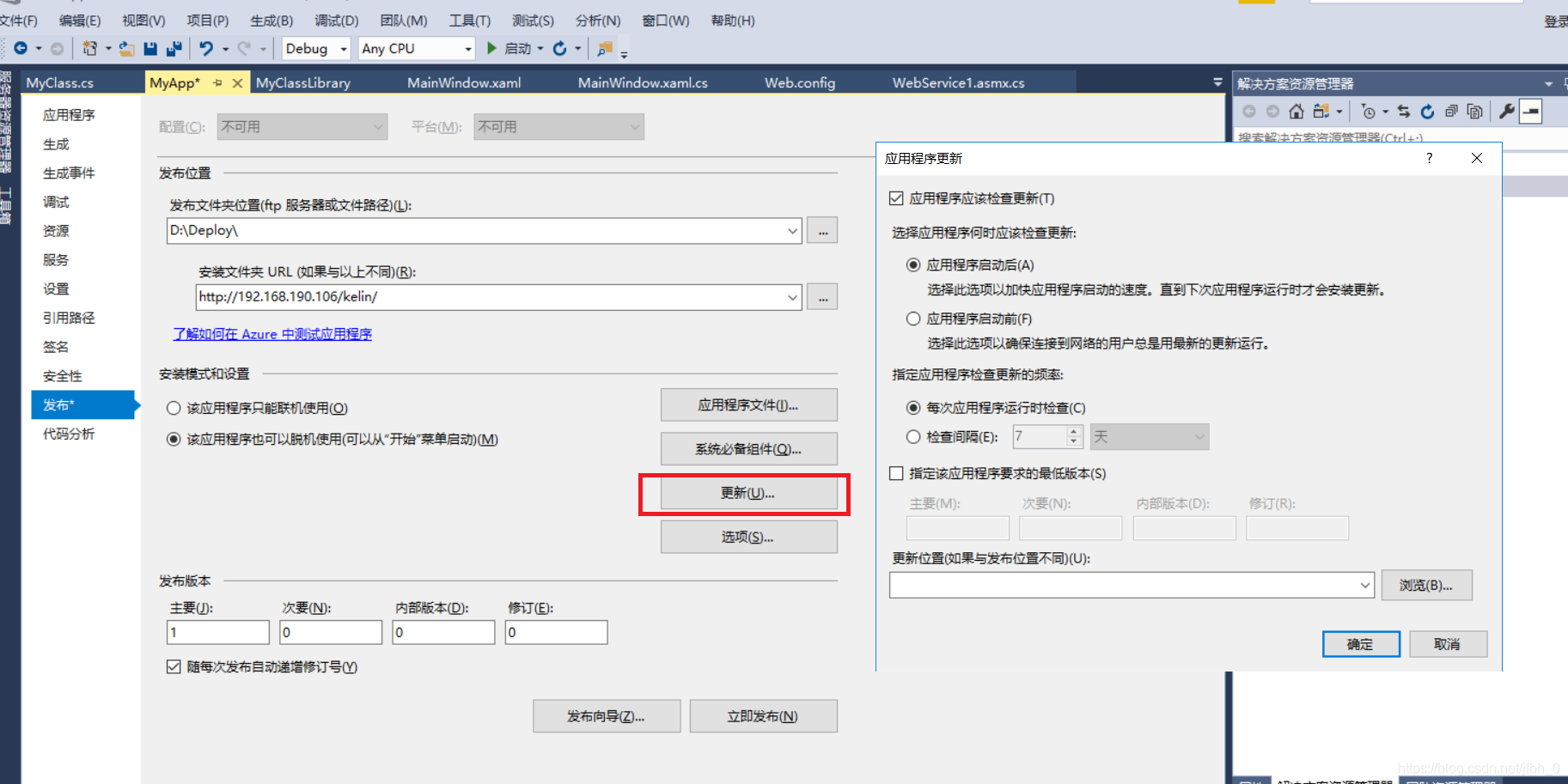Viewport: 1568px width, 784px height.
Task: Browse publish folder with the … button beside D:\Deploy\
Action: coord(823,230)
